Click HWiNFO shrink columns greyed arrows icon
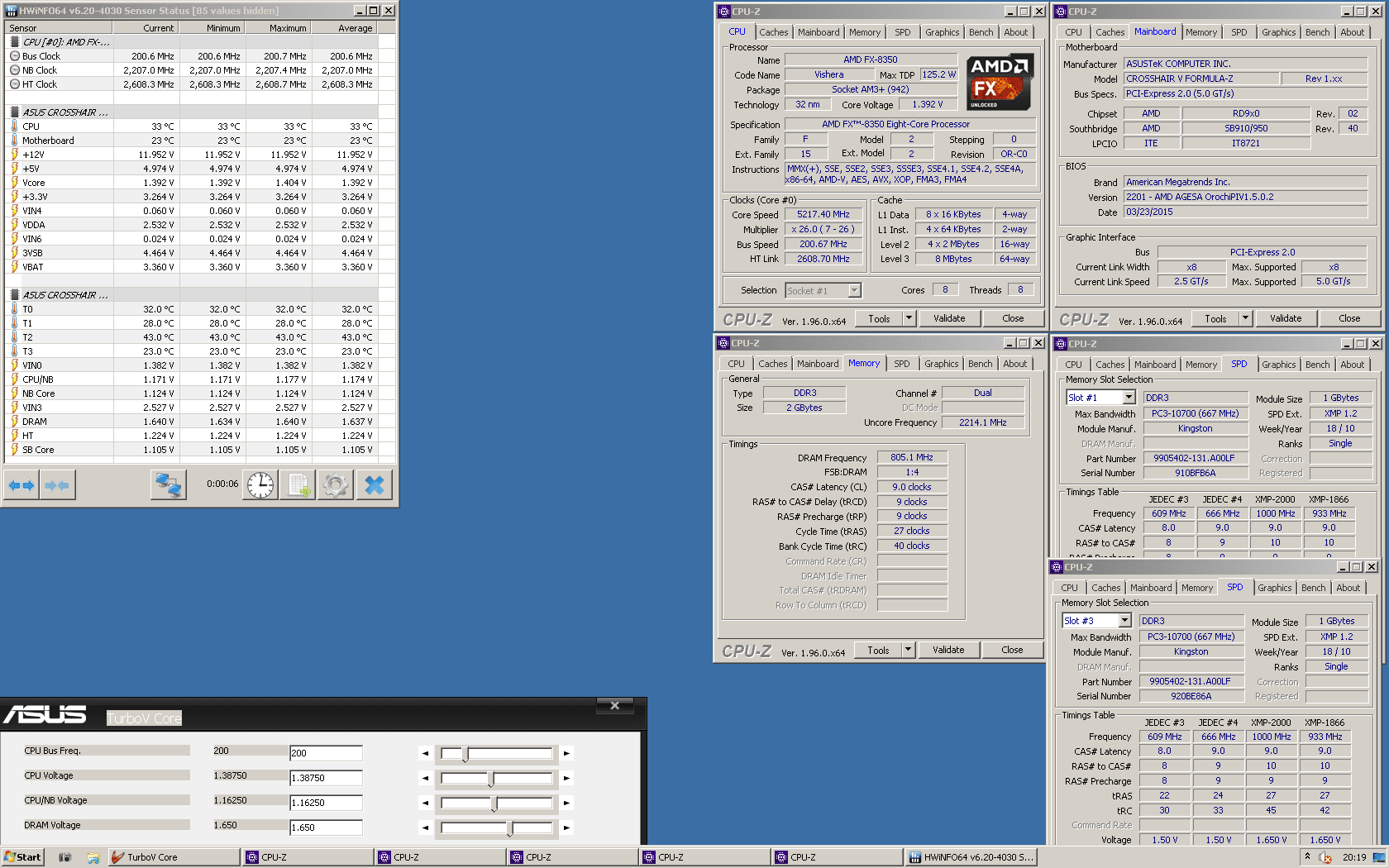Viewport: 1389px width, 868px height. [57, 485]
